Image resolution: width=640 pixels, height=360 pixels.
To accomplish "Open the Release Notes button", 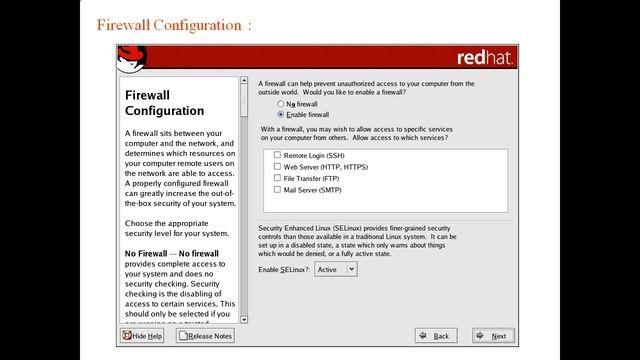I will (x=205, y=336).
